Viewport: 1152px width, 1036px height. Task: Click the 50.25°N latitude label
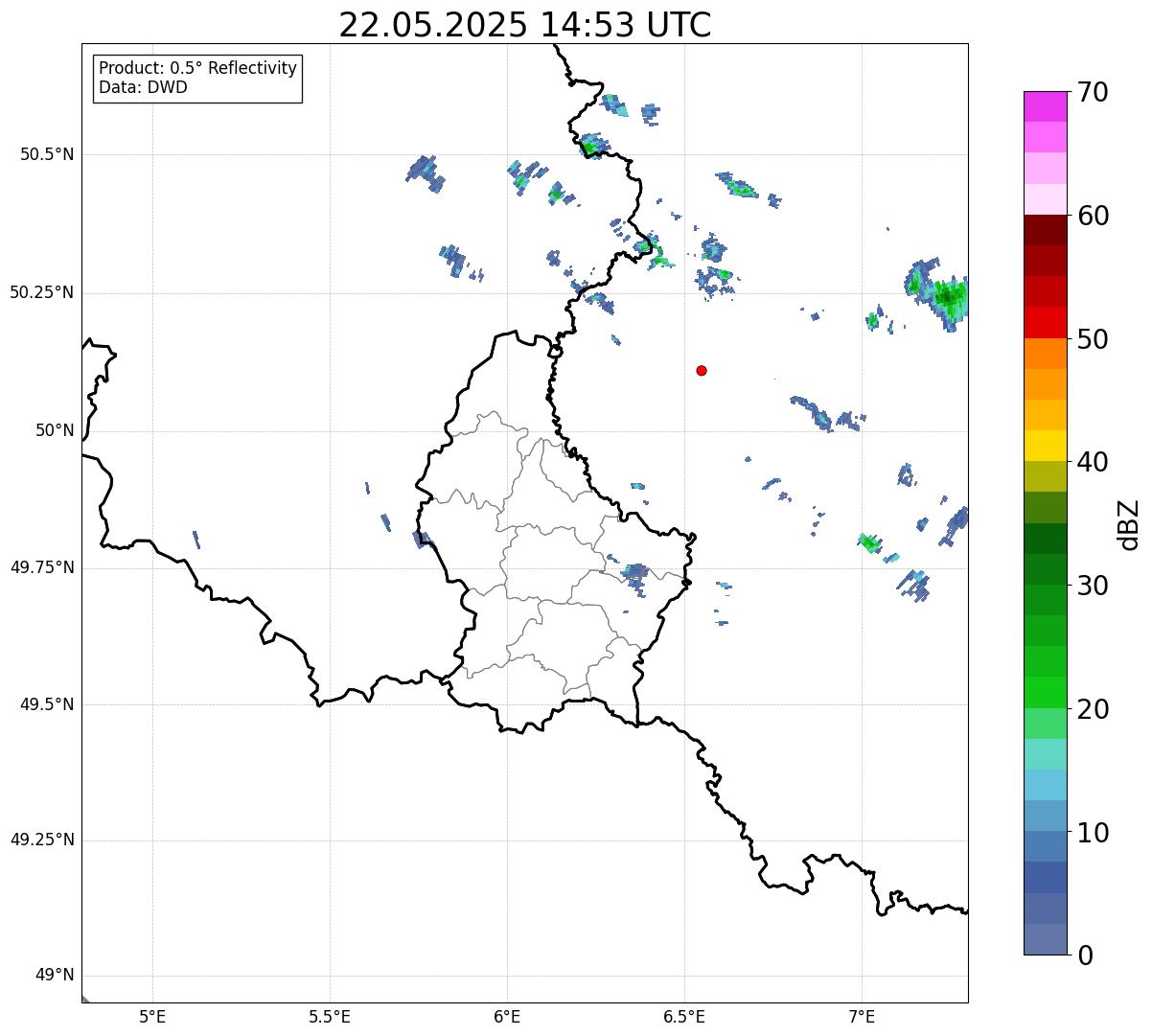coord(42,292)
